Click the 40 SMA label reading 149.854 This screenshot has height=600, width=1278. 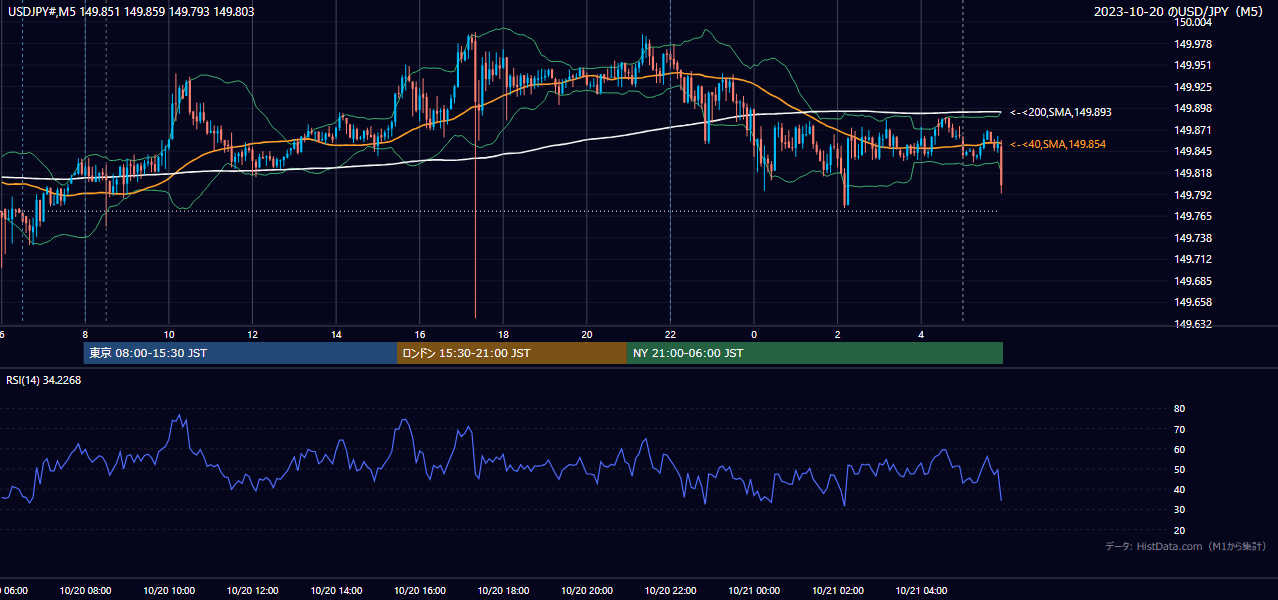[x=1058, y=145]
